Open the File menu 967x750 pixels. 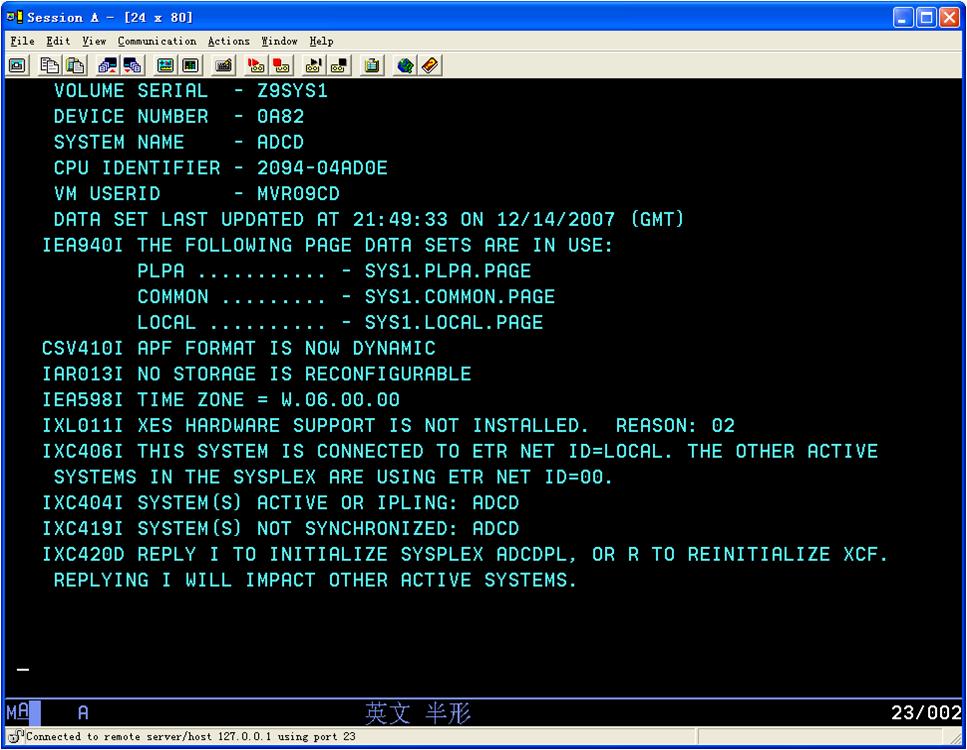tap(22, 41)
